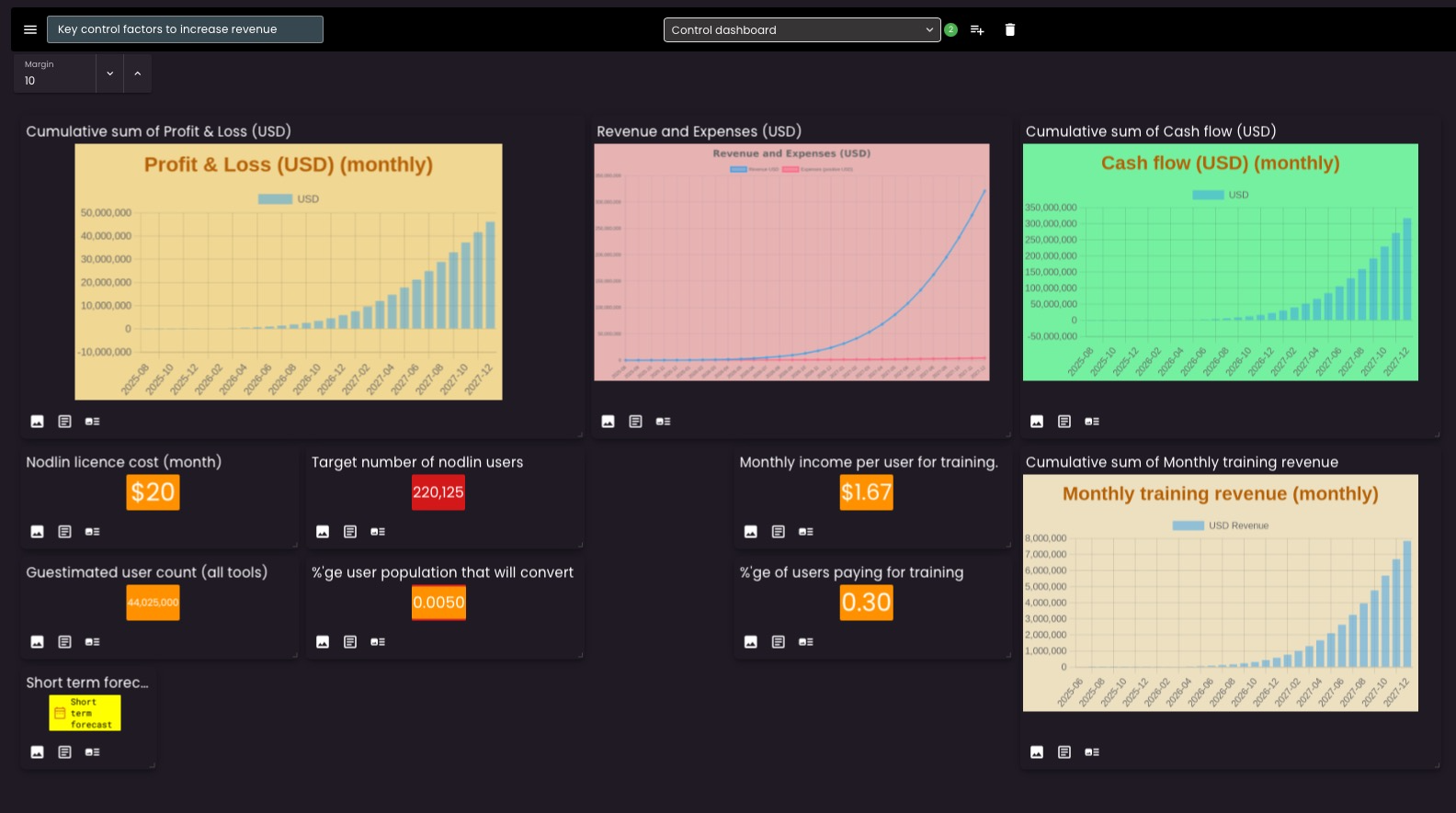
Task: Open the Revenue and Expenses chart thumbnail
Action: [791, 262]
